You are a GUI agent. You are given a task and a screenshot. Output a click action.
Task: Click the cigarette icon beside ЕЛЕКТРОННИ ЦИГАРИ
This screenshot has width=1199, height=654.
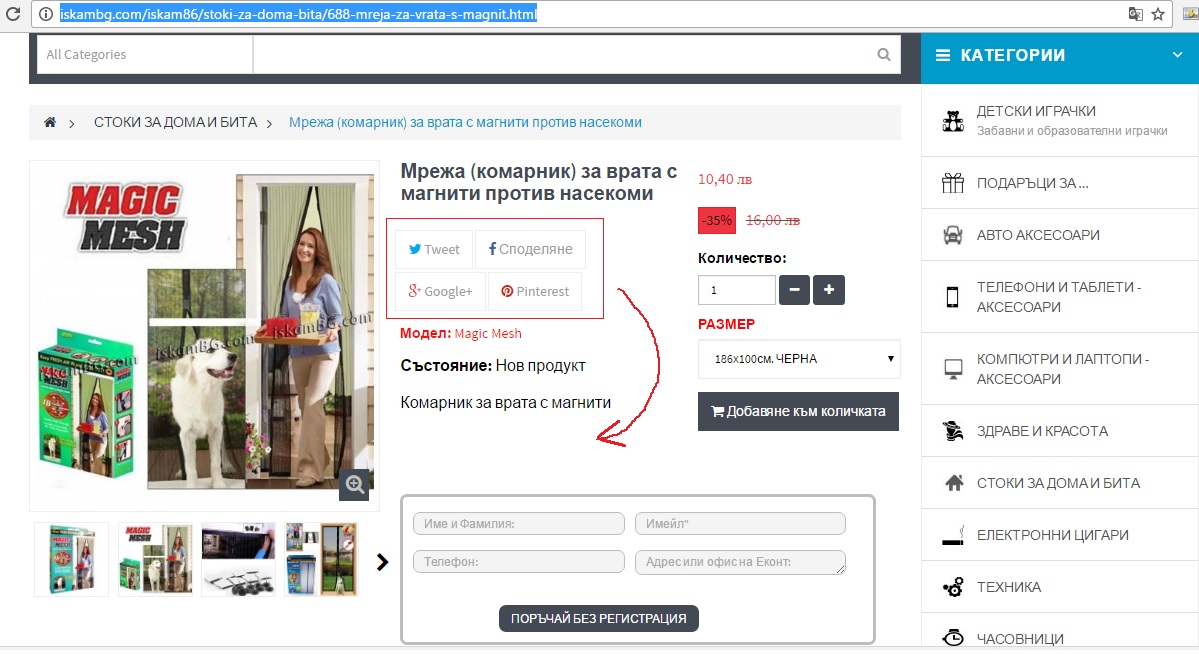(x=953, y=535)
